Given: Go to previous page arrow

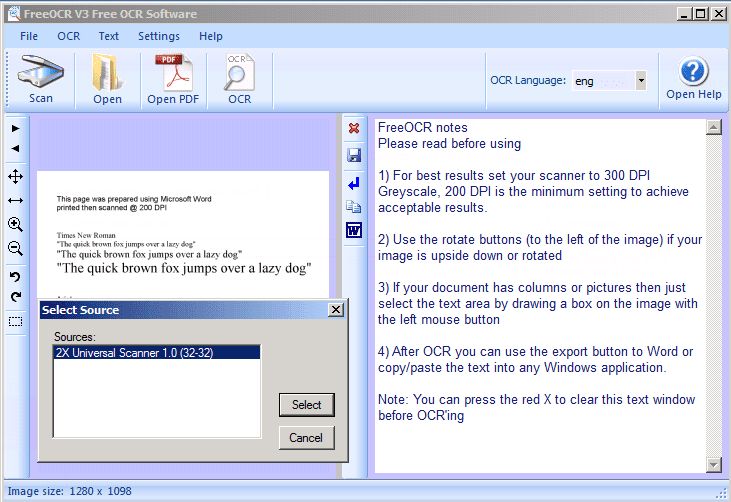Looking at the screenshot, I should click(15, 148).
